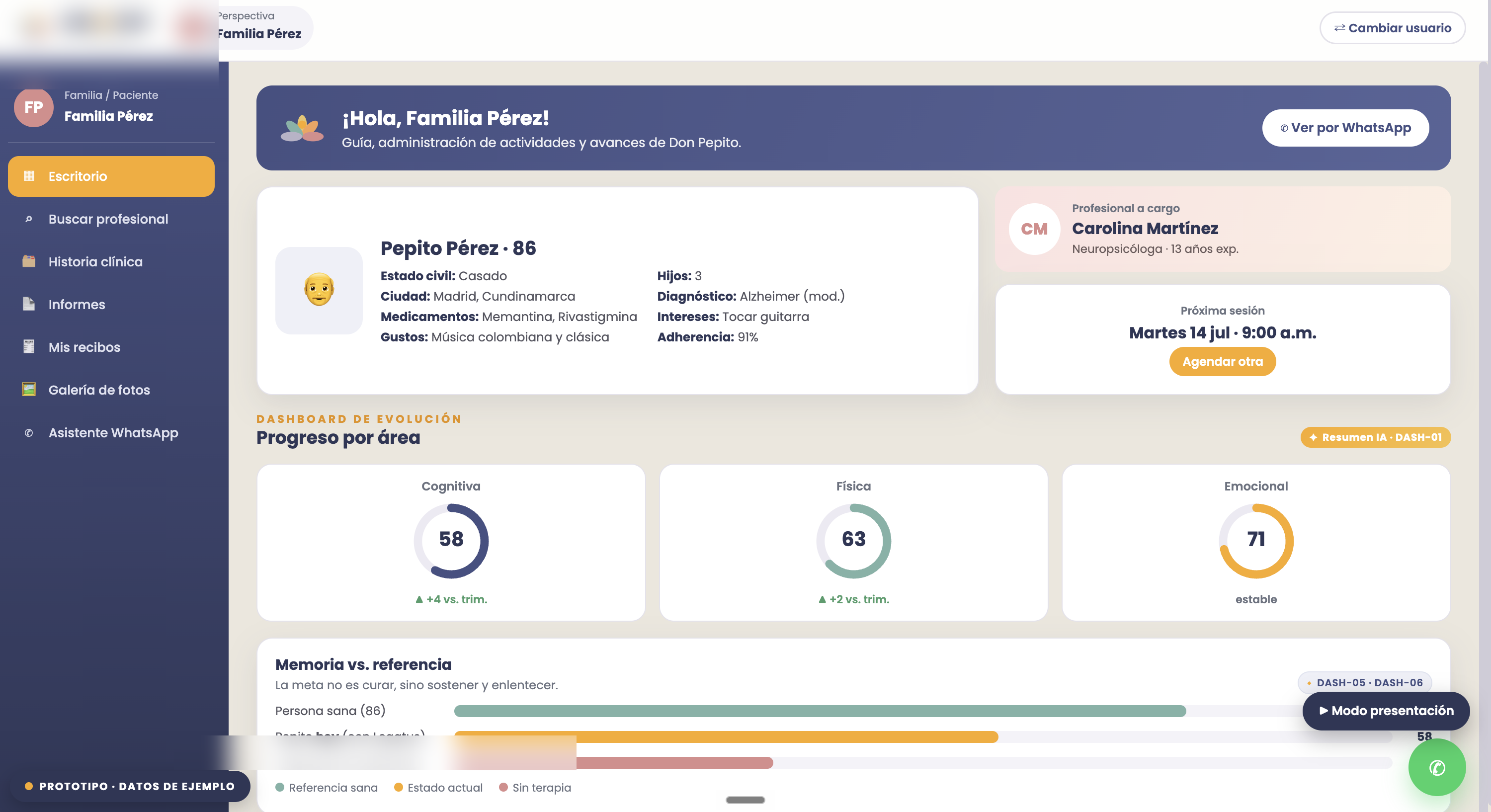Viewport: 1491px width, 812px height.
Task: Click the Adherencia: 91% value
Action: click(x=707, y=337)
